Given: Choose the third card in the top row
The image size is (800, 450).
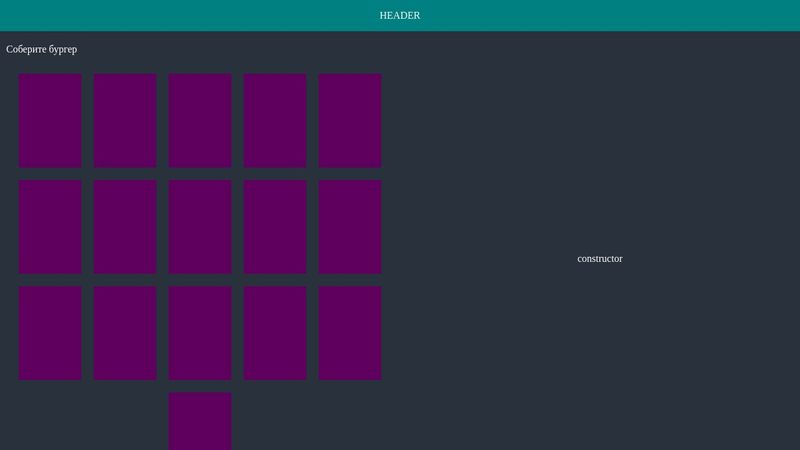Looking at the screenshot, I should coord(200,120).
